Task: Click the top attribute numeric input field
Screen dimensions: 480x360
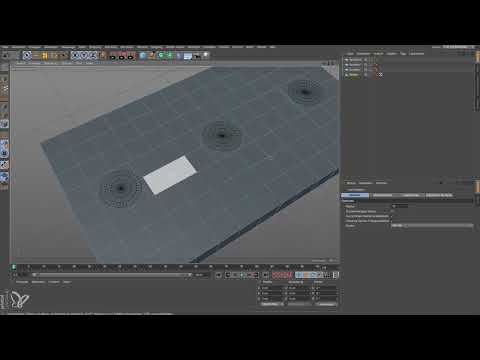Action: (399, 206)
